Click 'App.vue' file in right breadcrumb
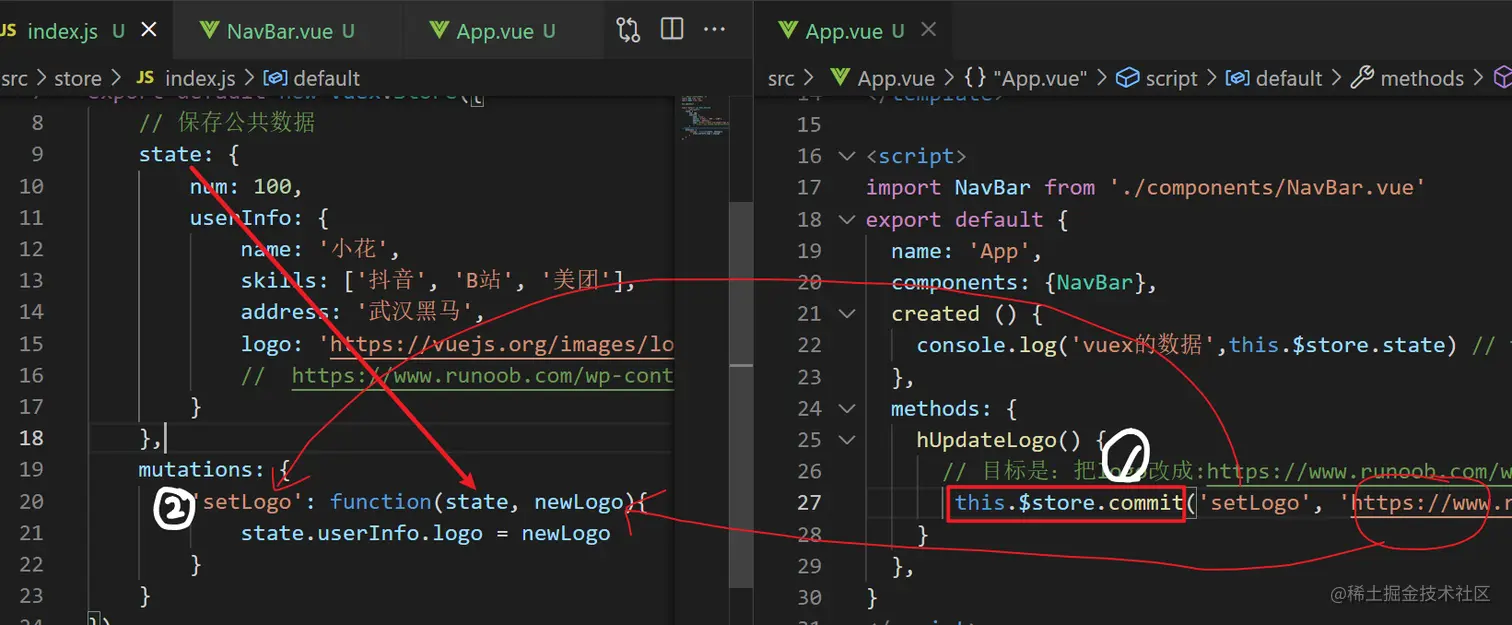 896,78
